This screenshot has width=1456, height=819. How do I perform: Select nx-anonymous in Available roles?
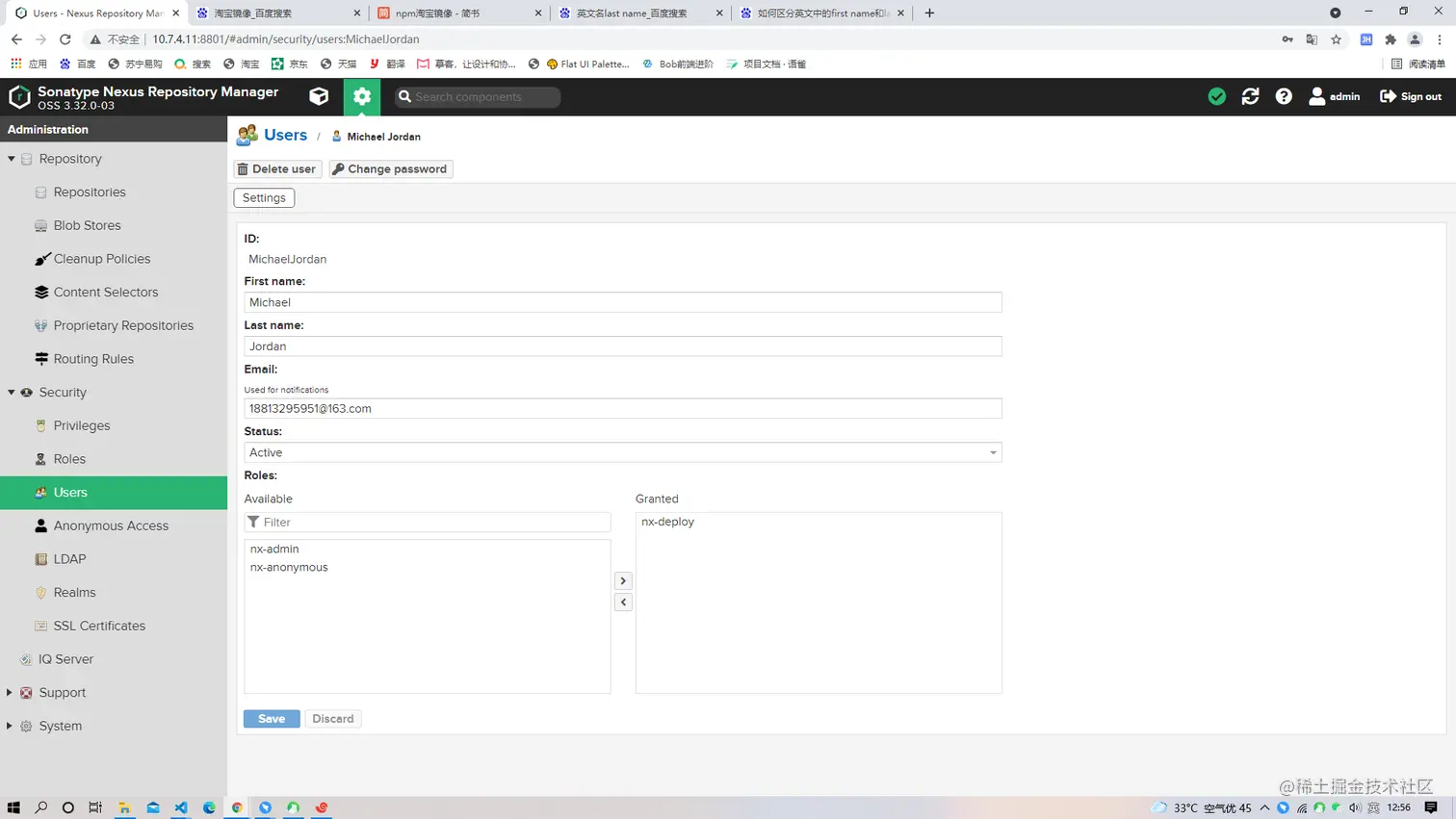[289, 567]
